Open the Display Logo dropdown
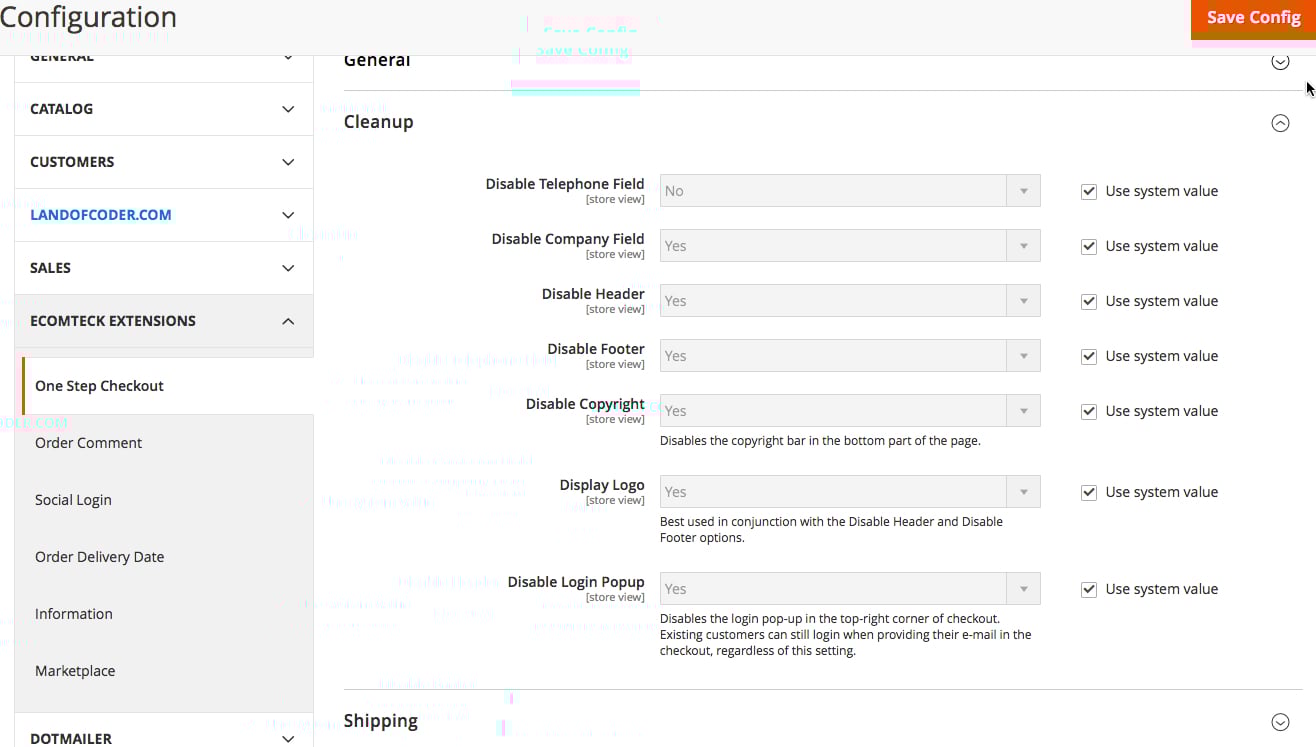1316x747 pixels. point(850,492)
